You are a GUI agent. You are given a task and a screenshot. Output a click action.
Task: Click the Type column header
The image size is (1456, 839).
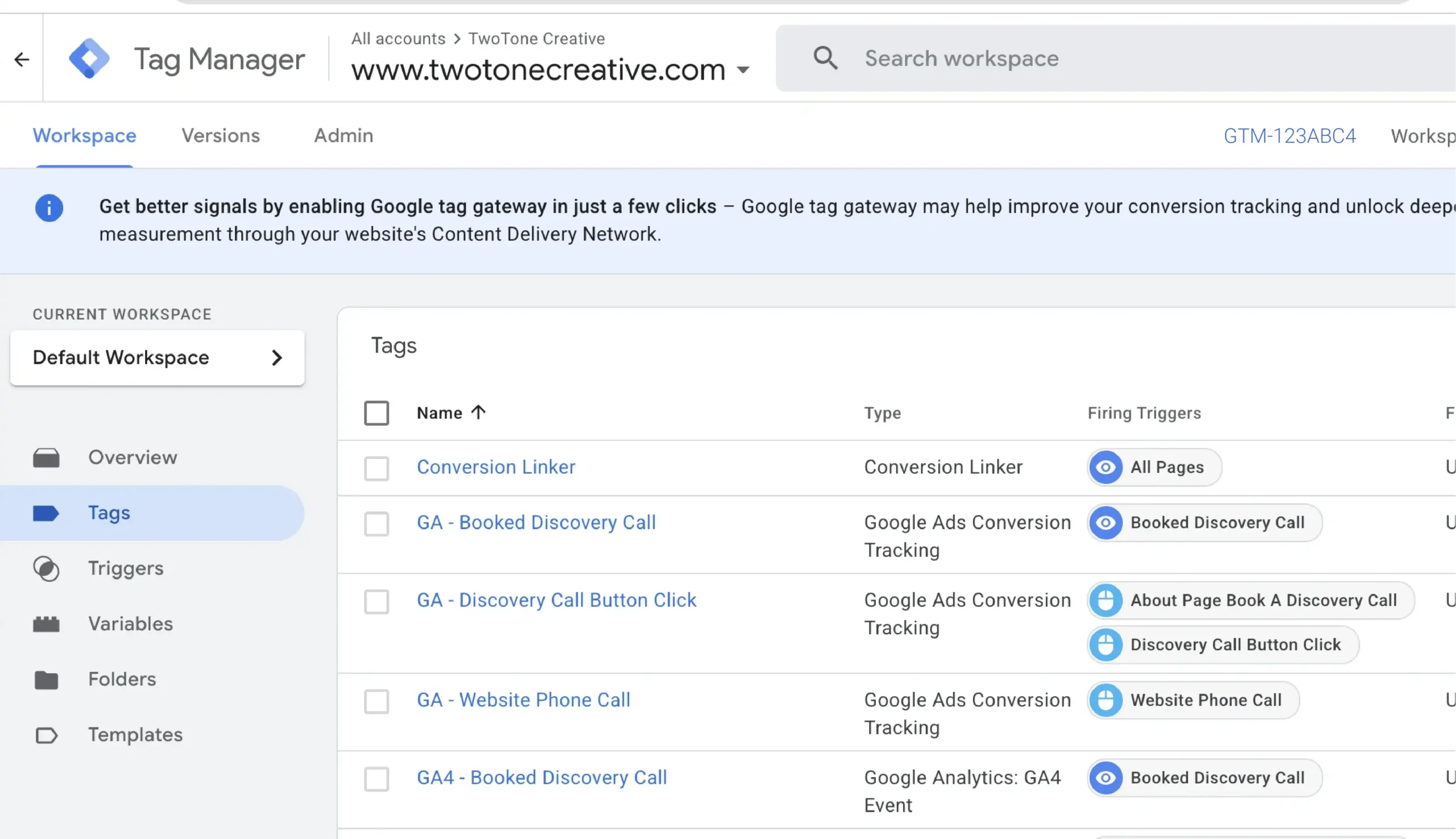point(882,413)
